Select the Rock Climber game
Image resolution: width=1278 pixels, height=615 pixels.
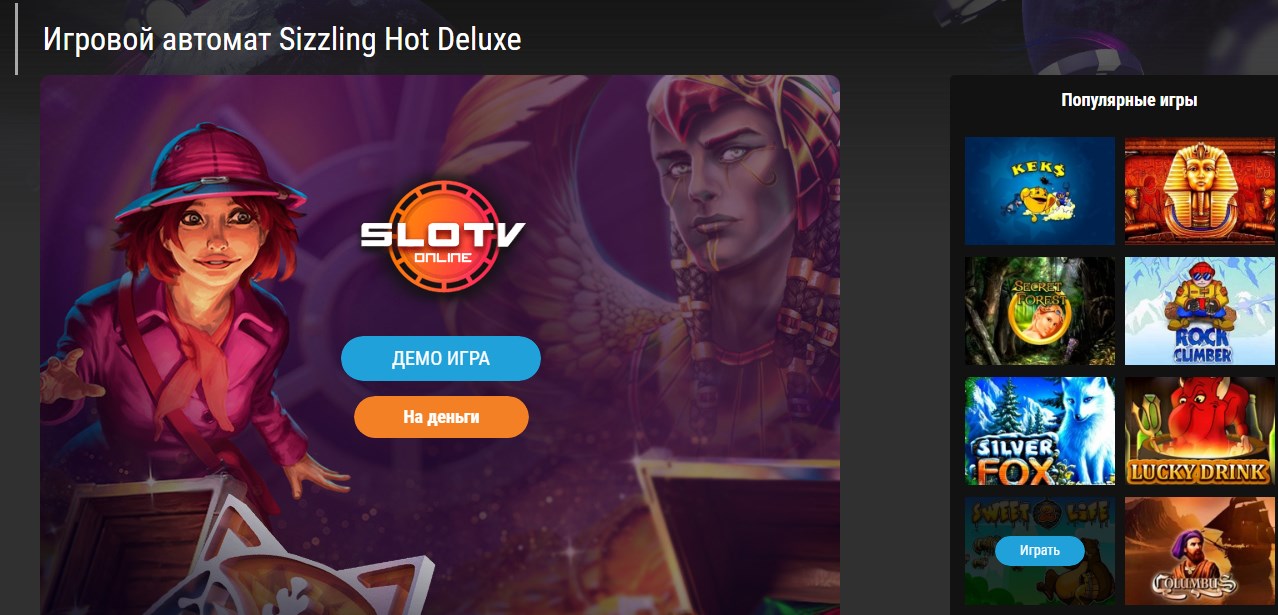click(x=1200, y=311)
